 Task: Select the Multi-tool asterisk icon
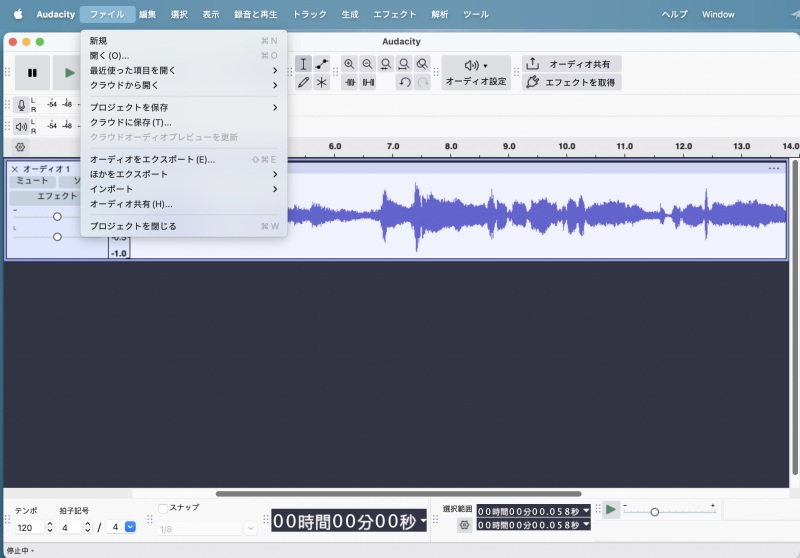[x=321, y=82]
